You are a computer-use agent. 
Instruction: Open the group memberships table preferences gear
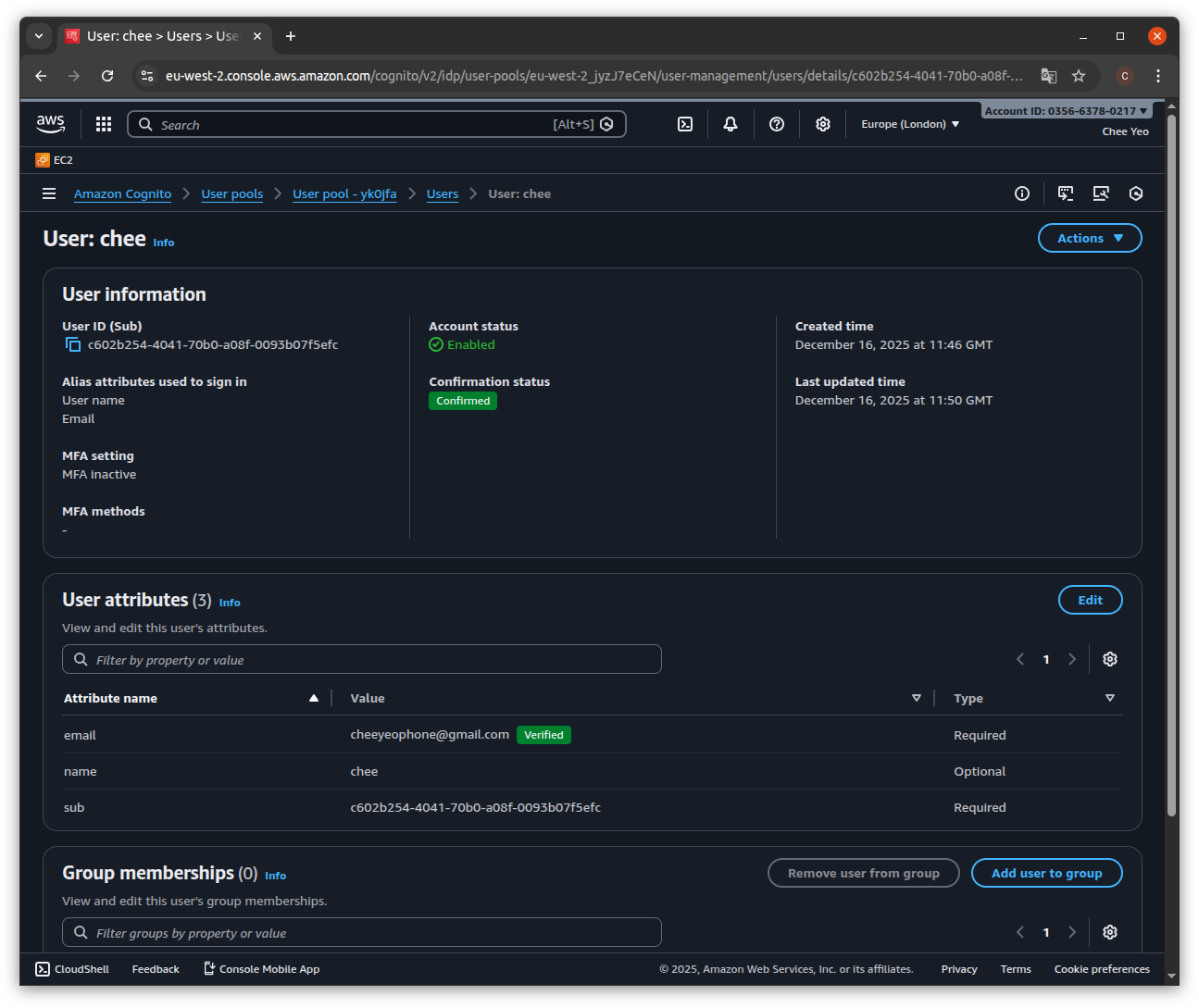(x=1109, y=932)
